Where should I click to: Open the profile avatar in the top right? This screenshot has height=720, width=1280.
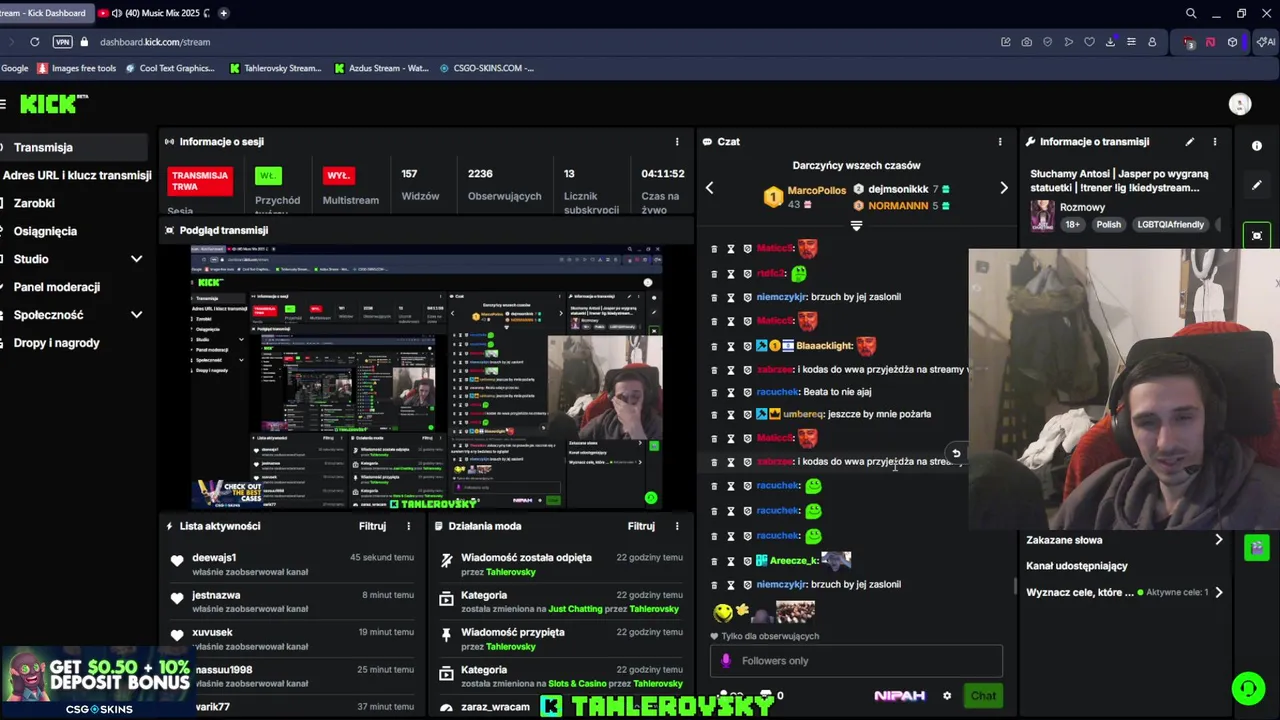coord(1240,104)
